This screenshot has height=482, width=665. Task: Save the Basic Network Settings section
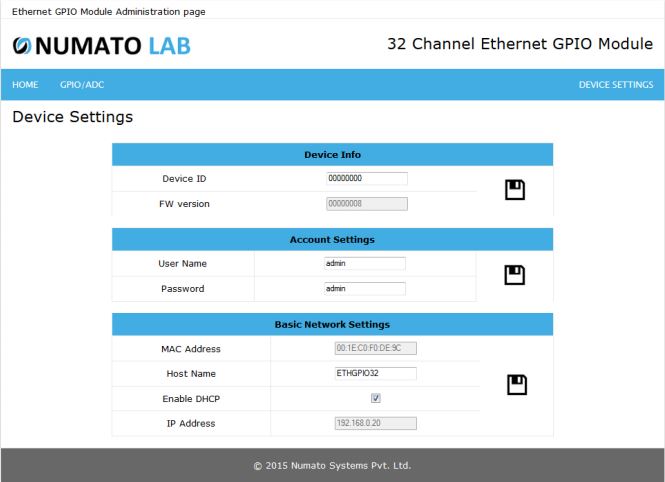(x=515, y=385)
